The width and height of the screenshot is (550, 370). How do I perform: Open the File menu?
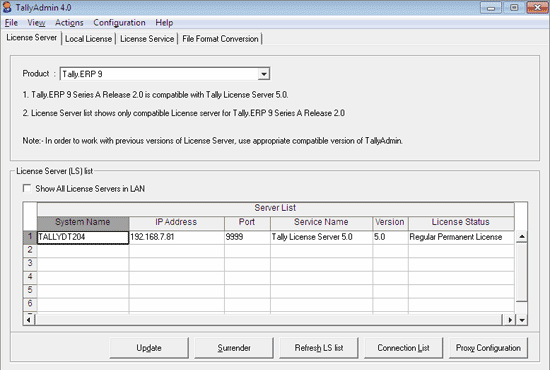pos(11,23)
